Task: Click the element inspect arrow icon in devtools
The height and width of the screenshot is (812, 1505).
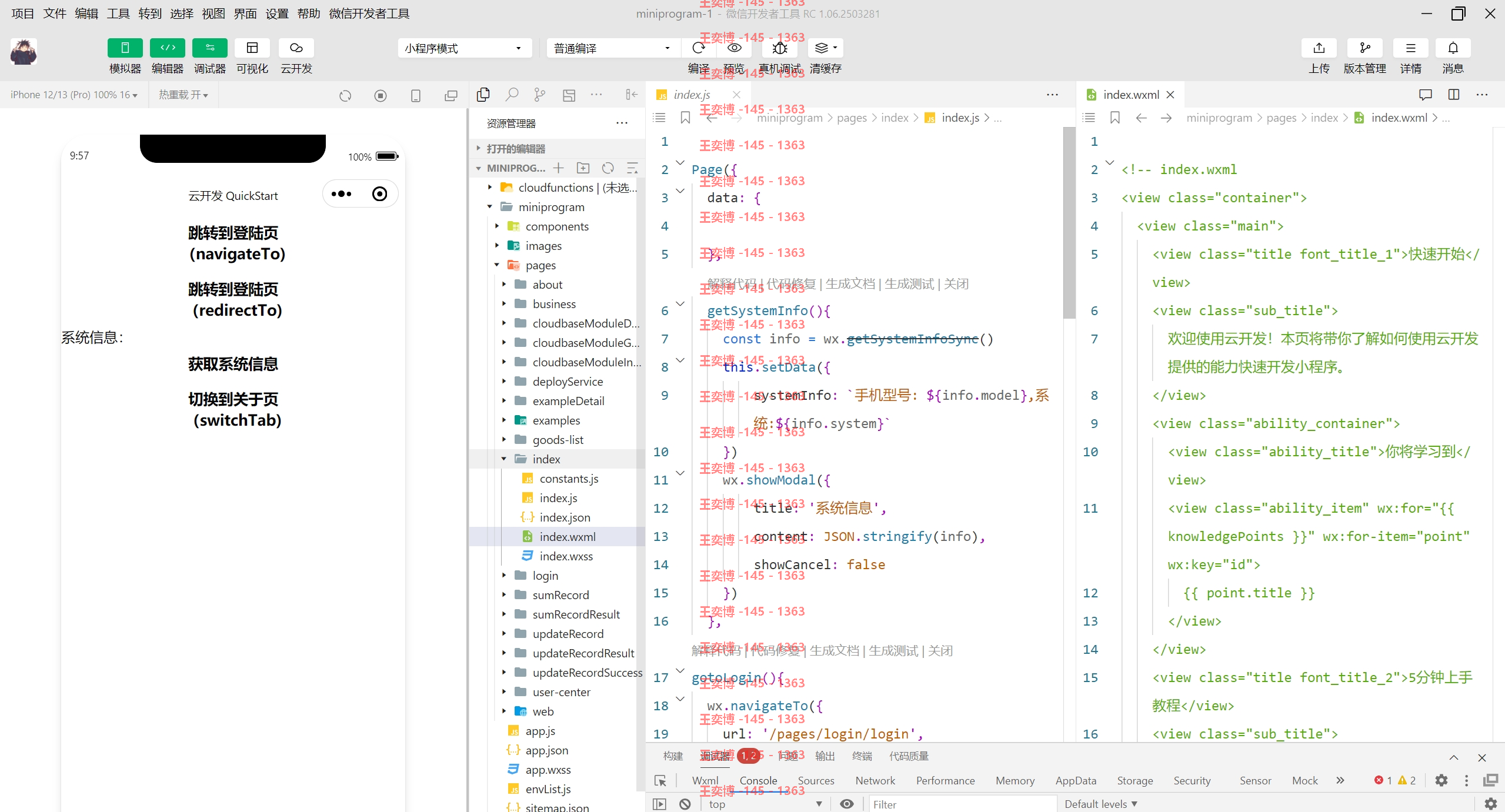Action: (x=660, y=780)
